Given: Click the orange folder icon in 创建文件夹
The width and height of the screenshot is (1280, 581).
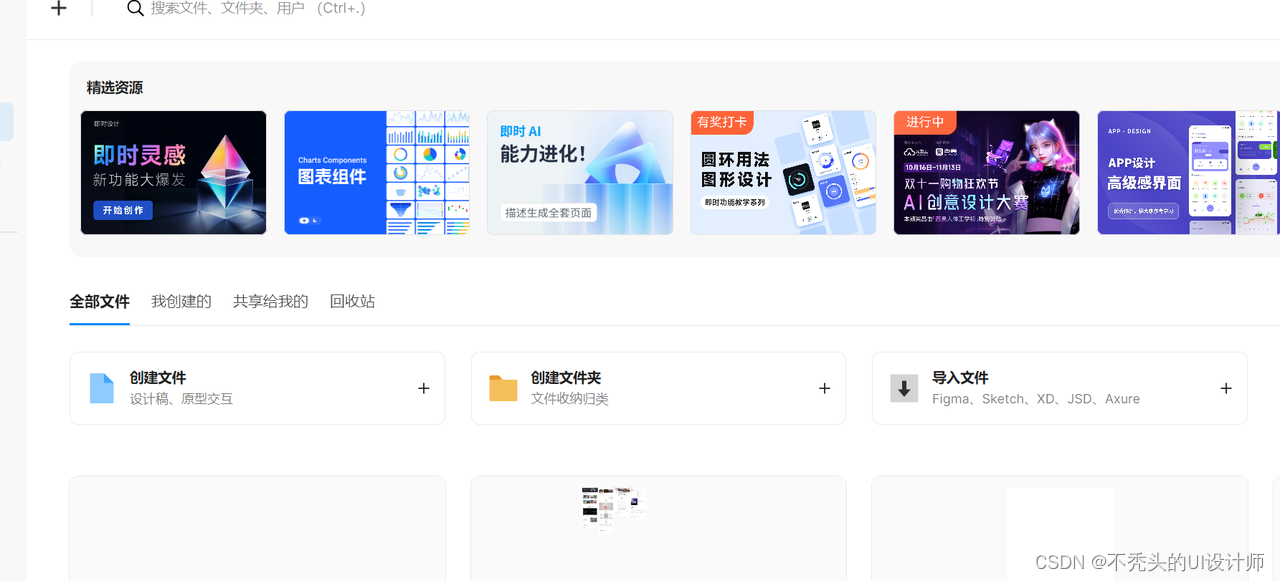Looking at the screenshot, I should (503, 388).
